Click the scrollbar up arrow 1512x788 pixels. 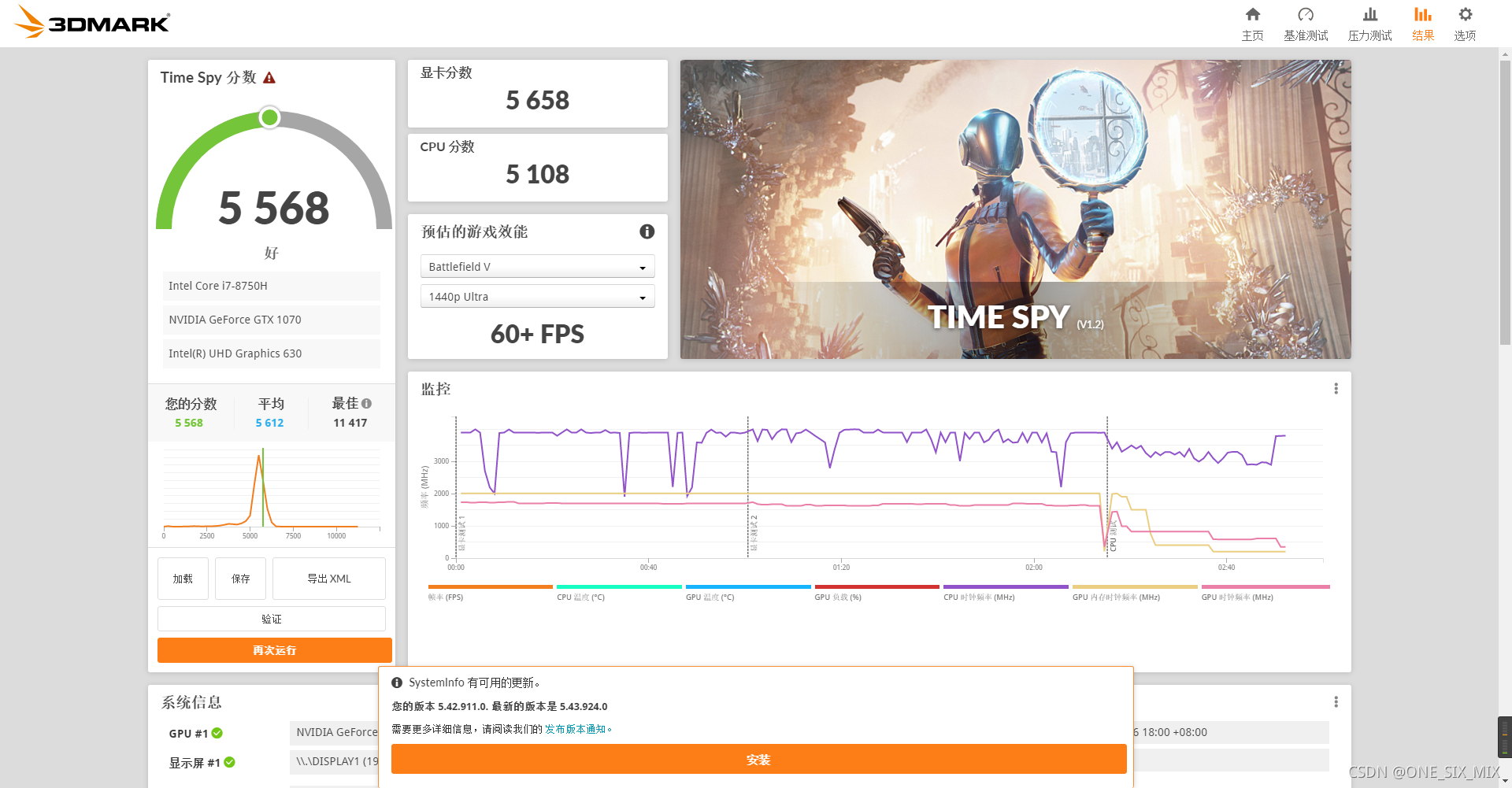[1505, 54]
